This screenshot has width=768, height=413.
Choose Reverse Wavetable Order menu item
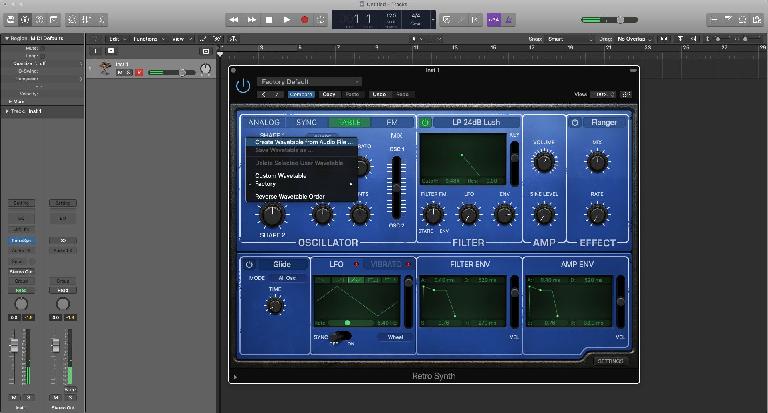(x=301, y=196)
